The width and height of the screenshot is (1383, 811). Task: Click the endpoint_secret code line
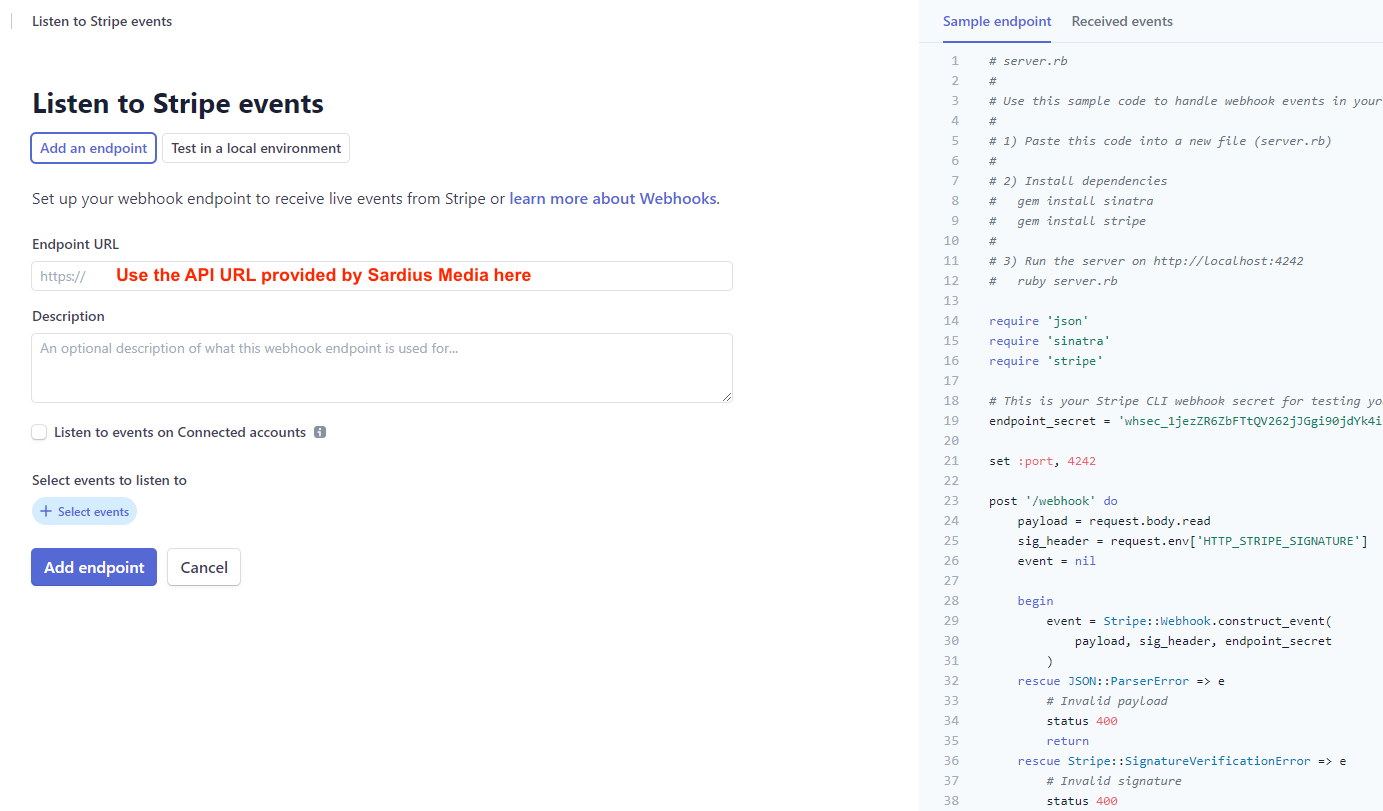click(1186, 421)
